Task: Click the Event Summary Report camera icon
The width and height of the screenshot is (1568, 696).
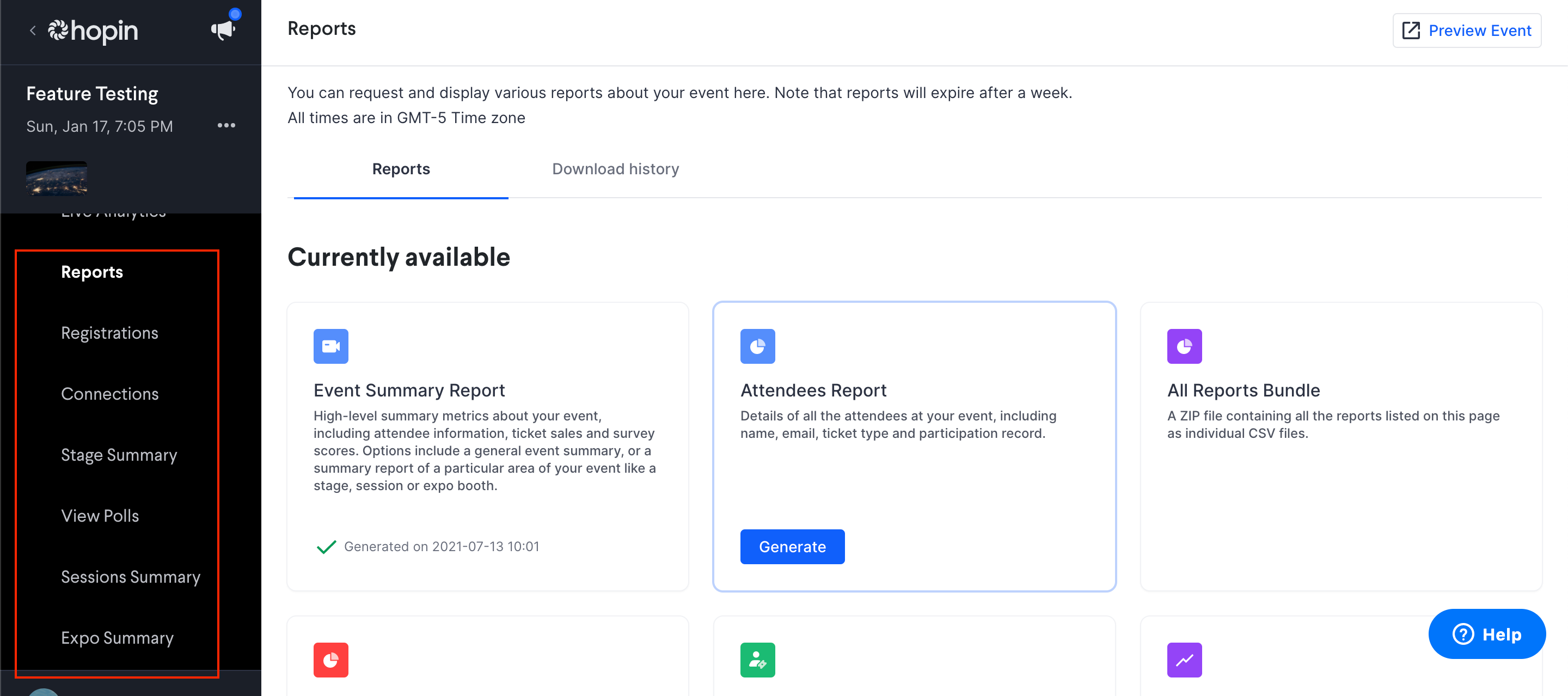Action: coord(330,346)
